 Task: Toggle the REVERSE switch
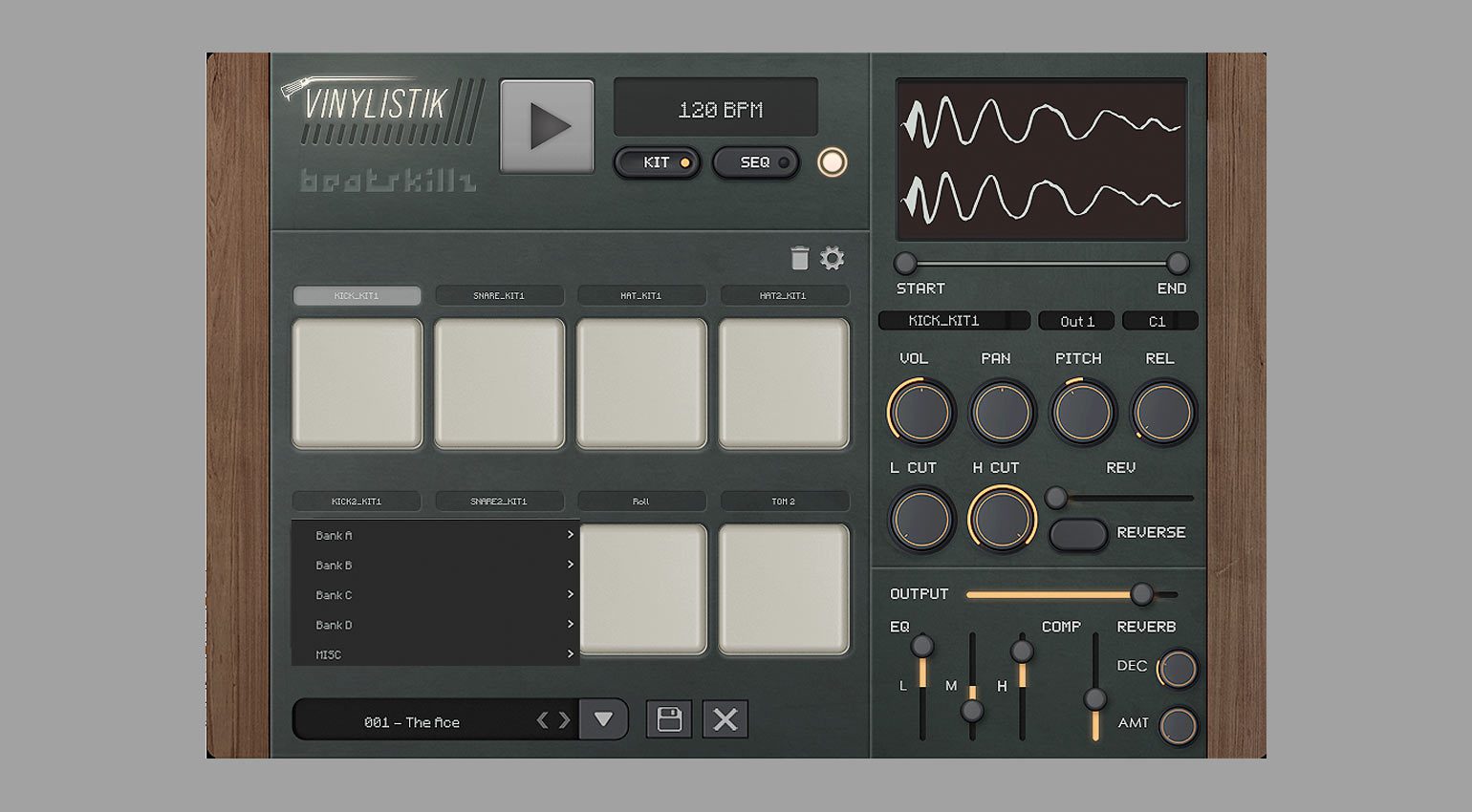[x=1078, y=534]
